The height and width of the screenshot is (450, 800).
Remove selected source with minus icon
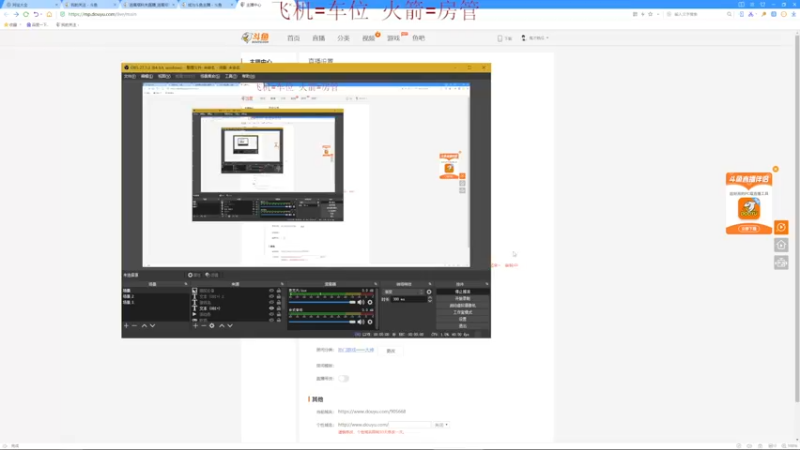[204, 326]
